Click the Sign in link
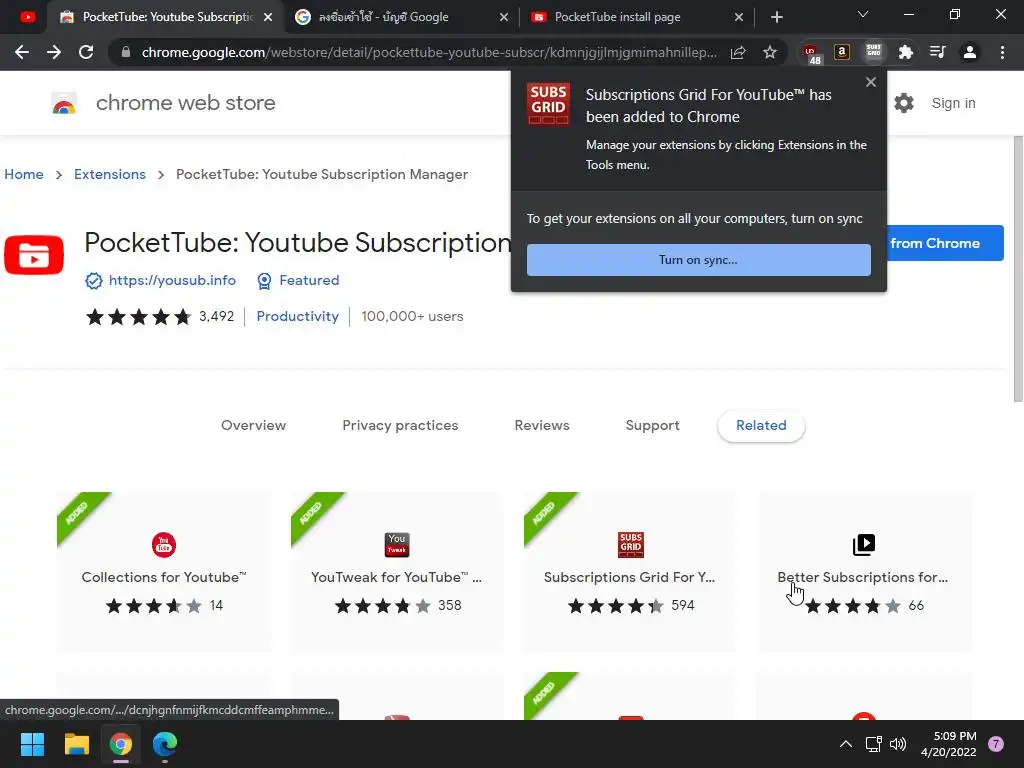The width and height of the screenshot is (1024, 768). pos(953,103)
